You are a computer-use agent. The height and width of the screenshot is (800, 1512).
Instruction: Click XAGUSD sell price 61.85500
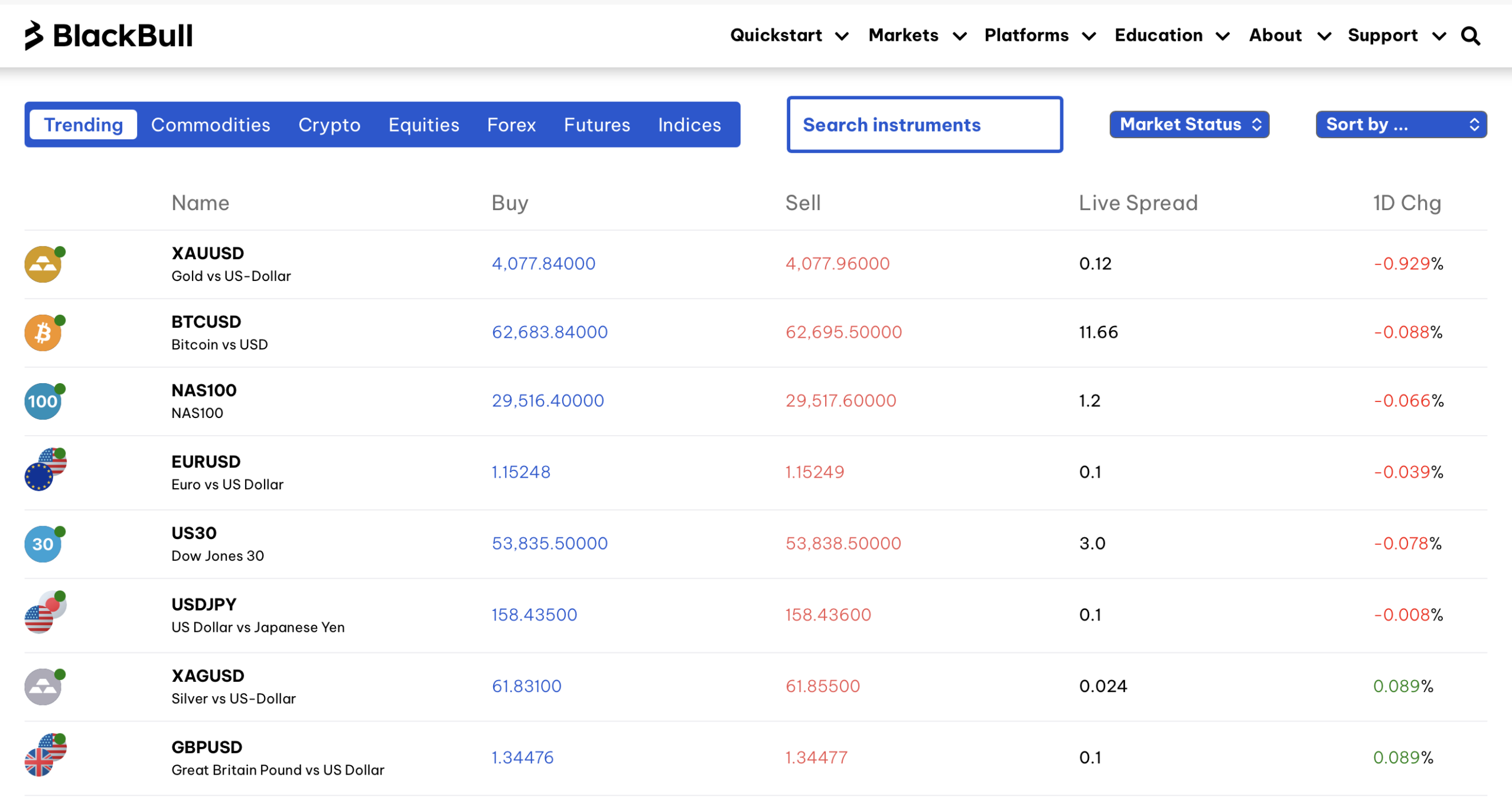click(x=822, y=687)
